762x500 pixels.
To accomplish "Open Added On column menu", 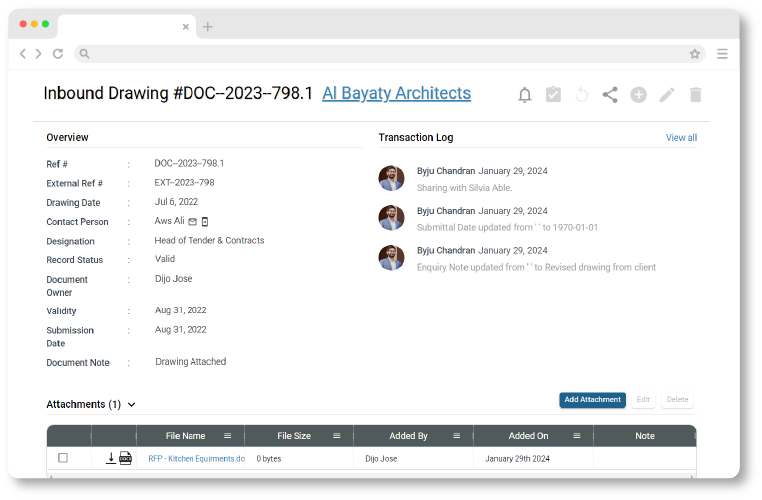I will point(577,436).
